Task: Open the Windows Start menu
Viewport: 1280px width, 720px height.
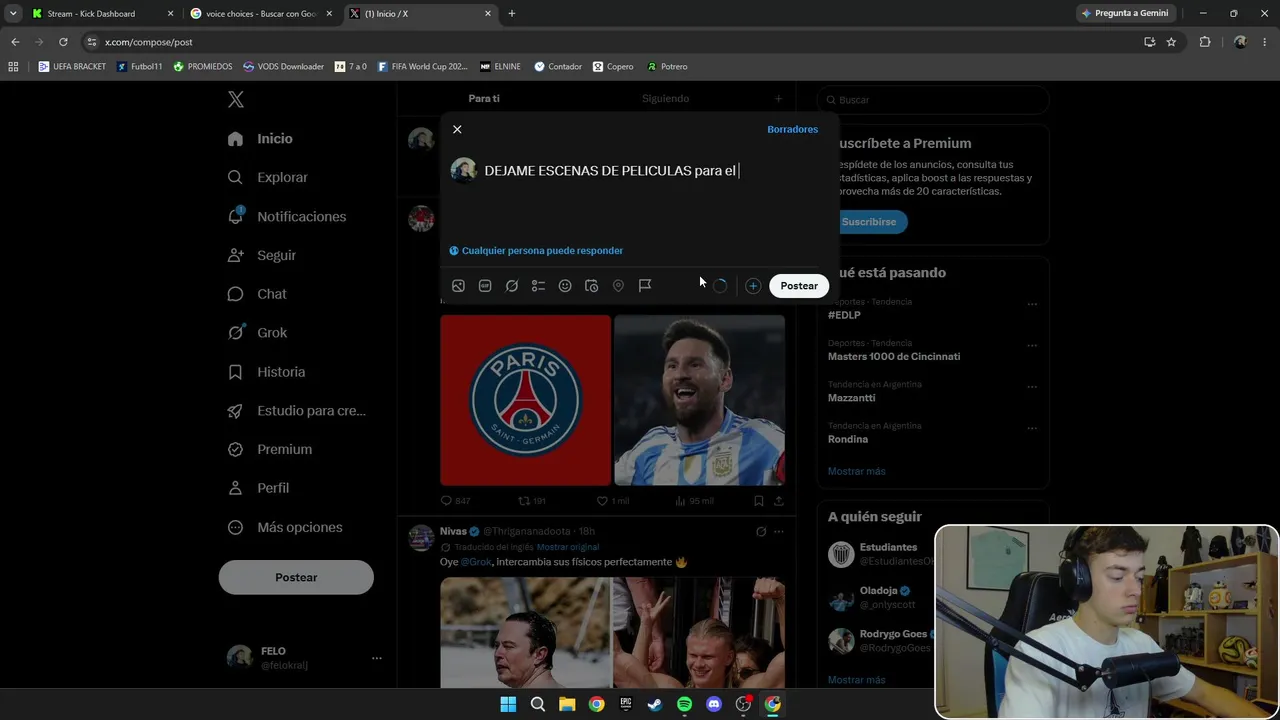Action: click(x=508, y=704)
